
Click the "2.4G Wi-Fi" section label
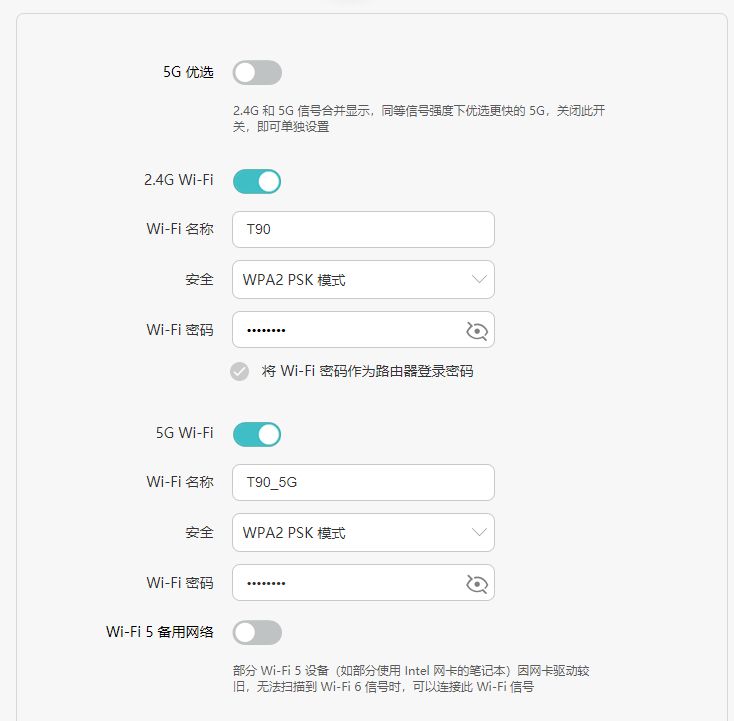pyautogui.click(x=179, y=181)
